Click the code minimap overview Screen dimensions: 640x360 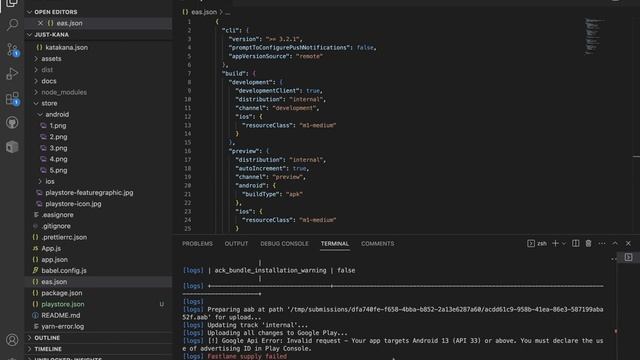coord(595,36)
